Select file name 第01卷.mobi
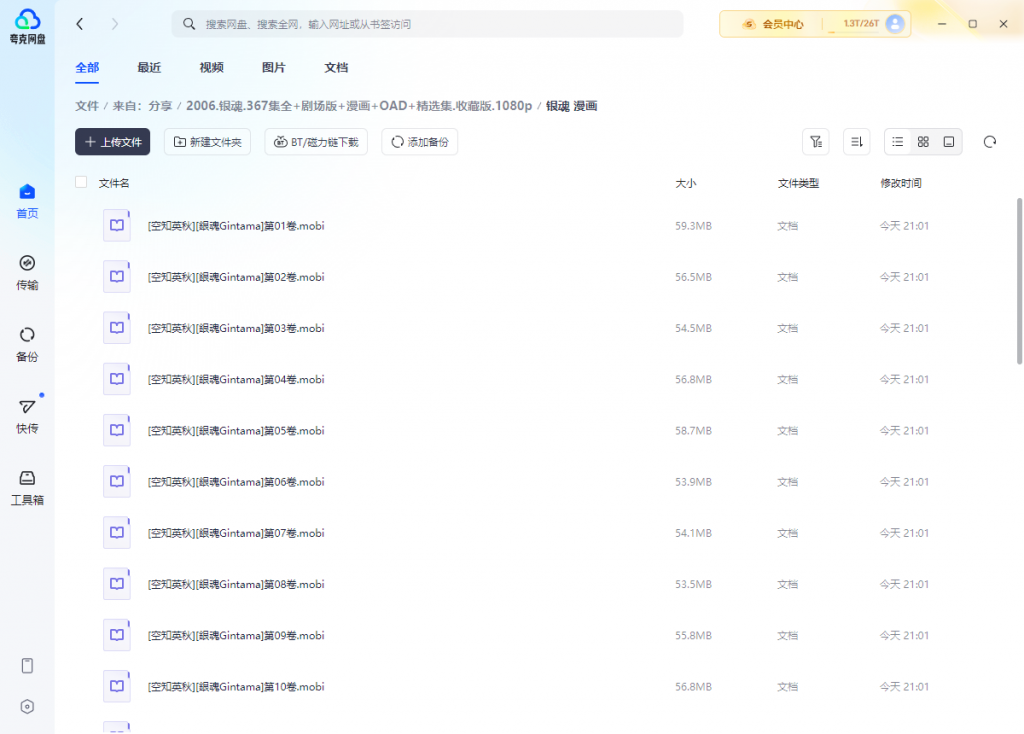Screen dimensions: 1024x734 236,226
